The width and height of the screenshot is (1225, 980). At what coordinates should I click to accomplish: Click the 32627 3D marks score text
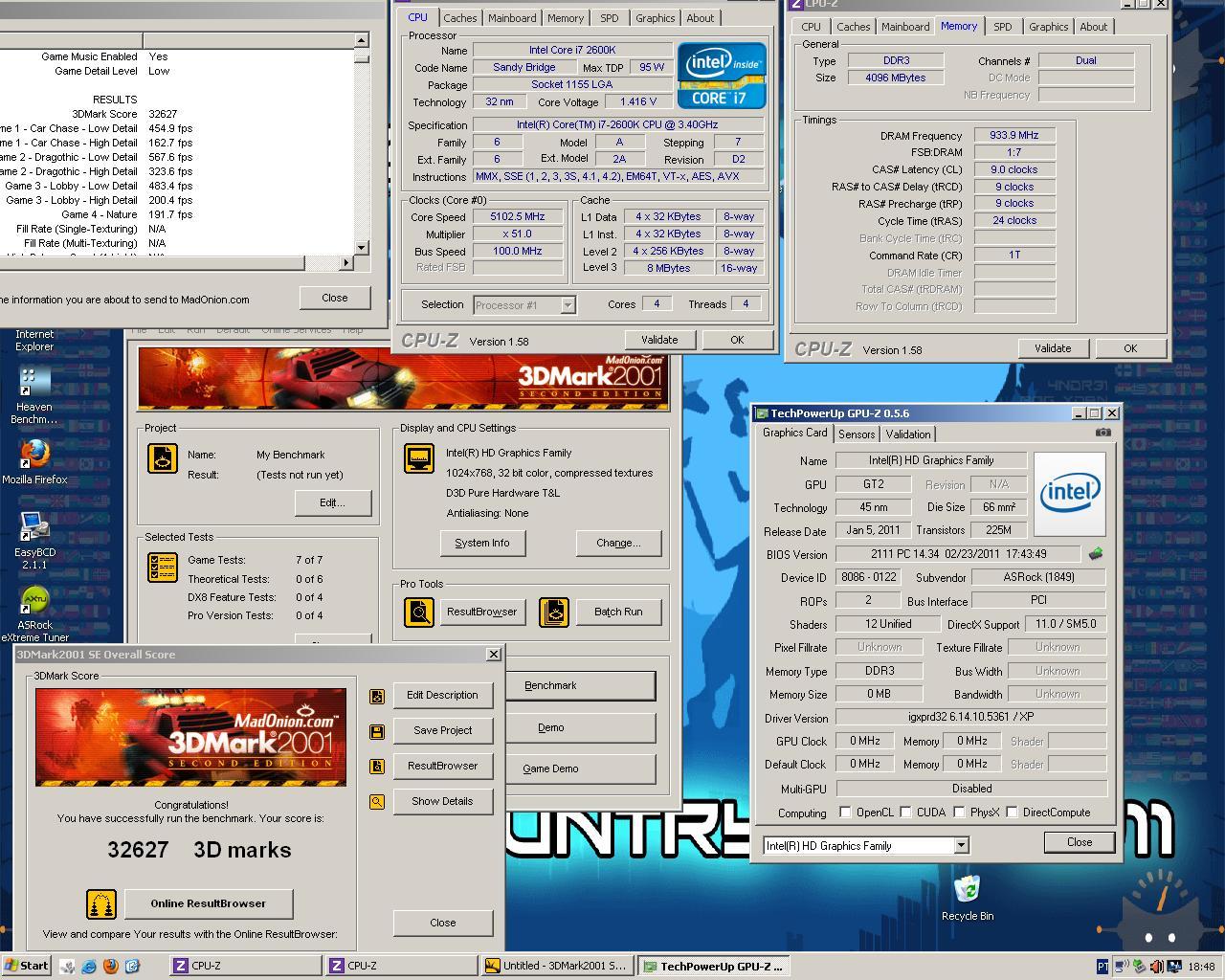[x=199, y=850]
